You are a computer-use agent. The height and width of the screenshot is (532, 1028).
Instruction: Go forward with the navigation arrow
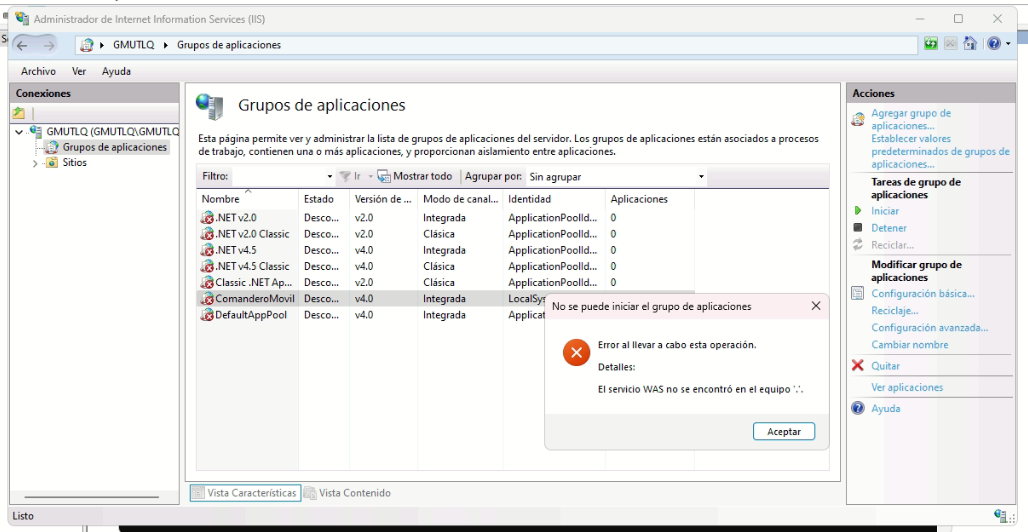tap(49, 45)
